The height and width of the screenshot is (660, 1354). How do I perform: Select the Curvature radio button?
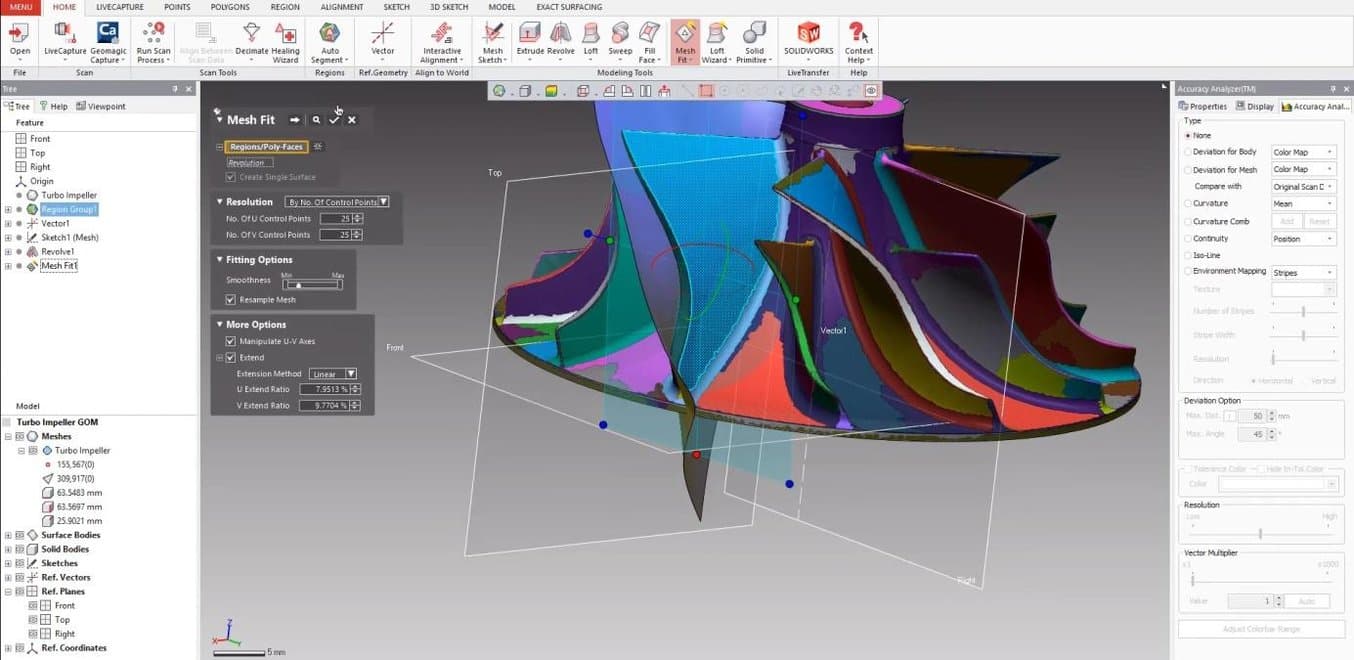click(x=1188, y=204)
